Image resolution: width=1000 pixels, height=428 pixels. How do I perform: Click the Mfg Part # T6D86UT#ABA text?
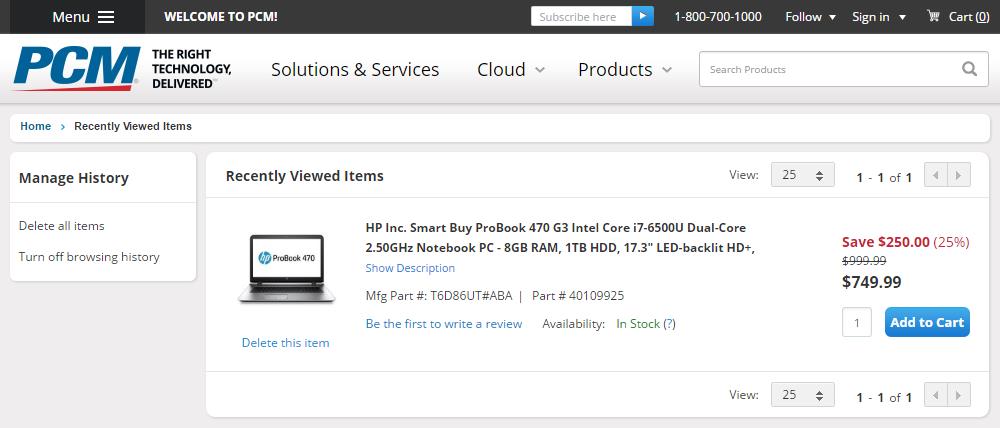tap(440, 296)
